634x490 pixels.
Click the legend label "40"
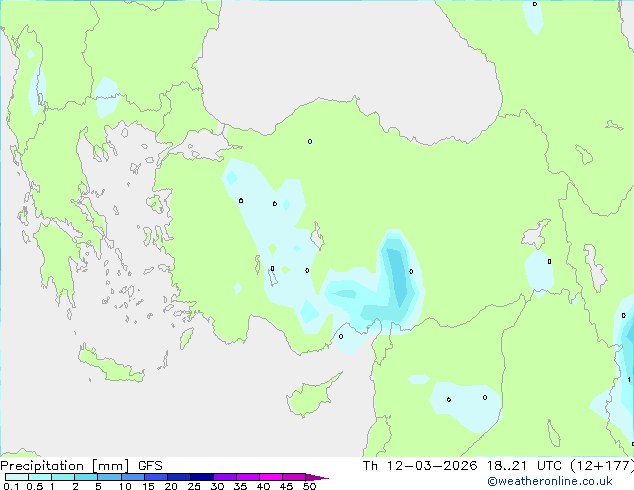263,486
